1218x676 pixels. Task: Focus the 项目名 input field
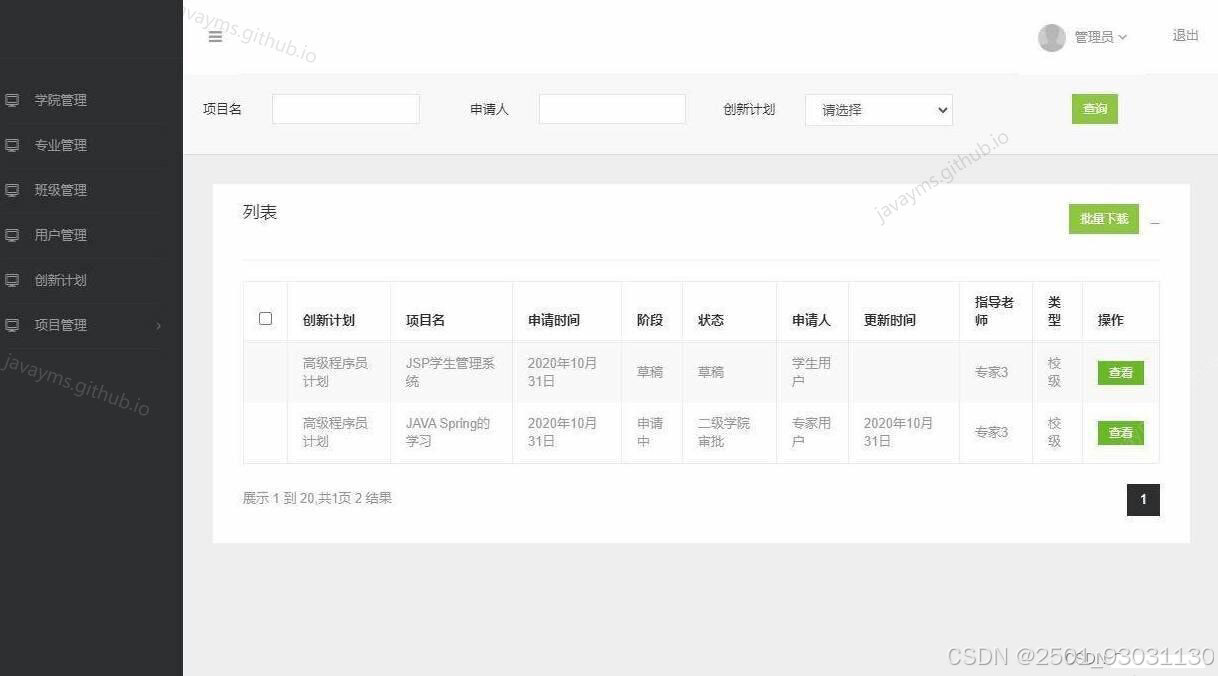[346, 109]
